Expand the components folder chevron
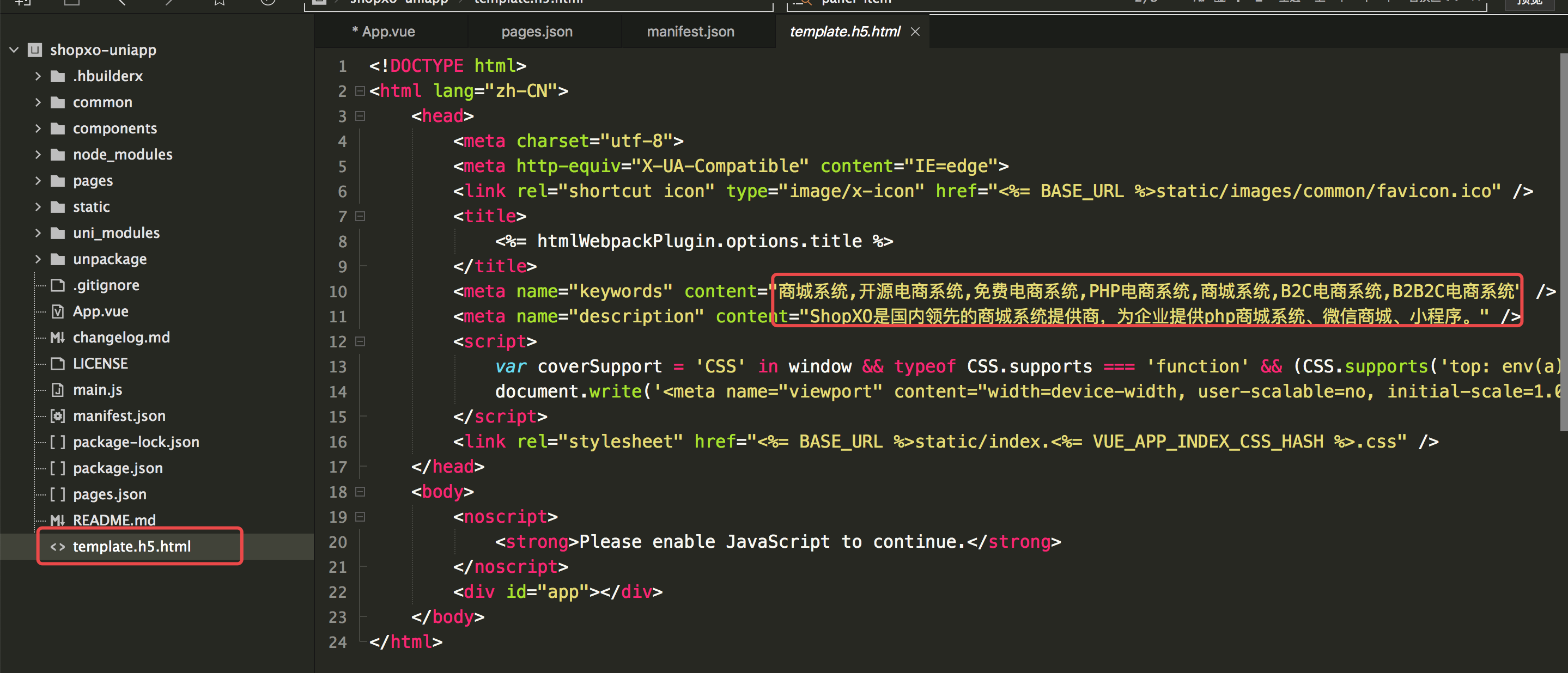 pyautogui.click(x=38, y=129)
